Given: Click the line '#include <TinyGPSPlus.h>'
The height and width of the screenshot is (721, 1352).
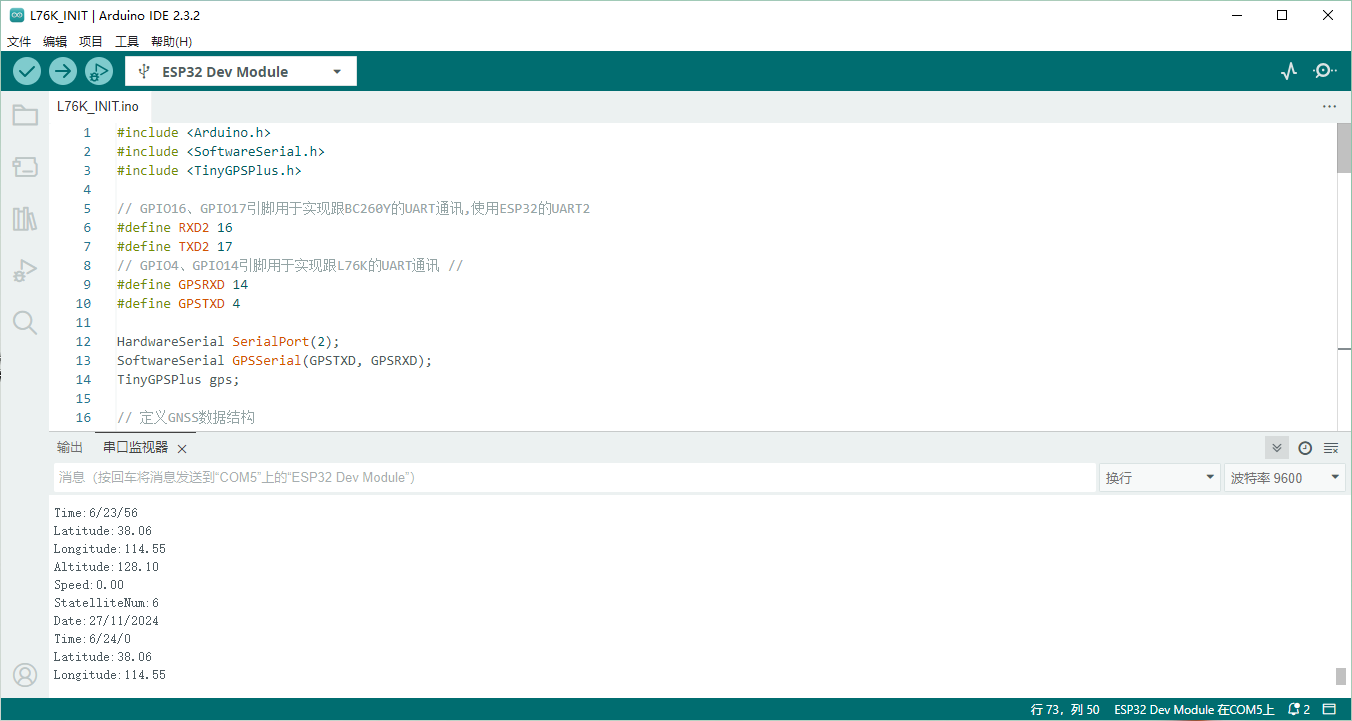Looking at the screenshot, I should [x=209, y=170].
